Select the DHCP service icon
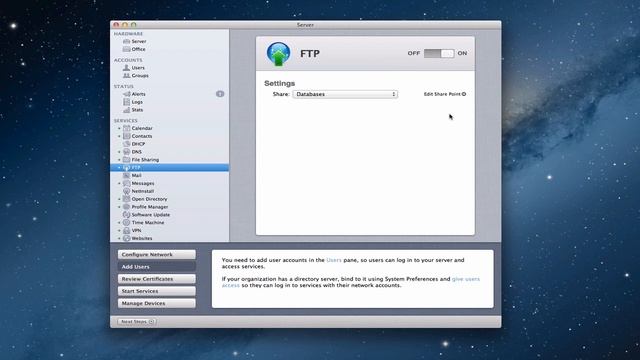The image size is (640, 360). pyautogui.click(x=127, y=144)
